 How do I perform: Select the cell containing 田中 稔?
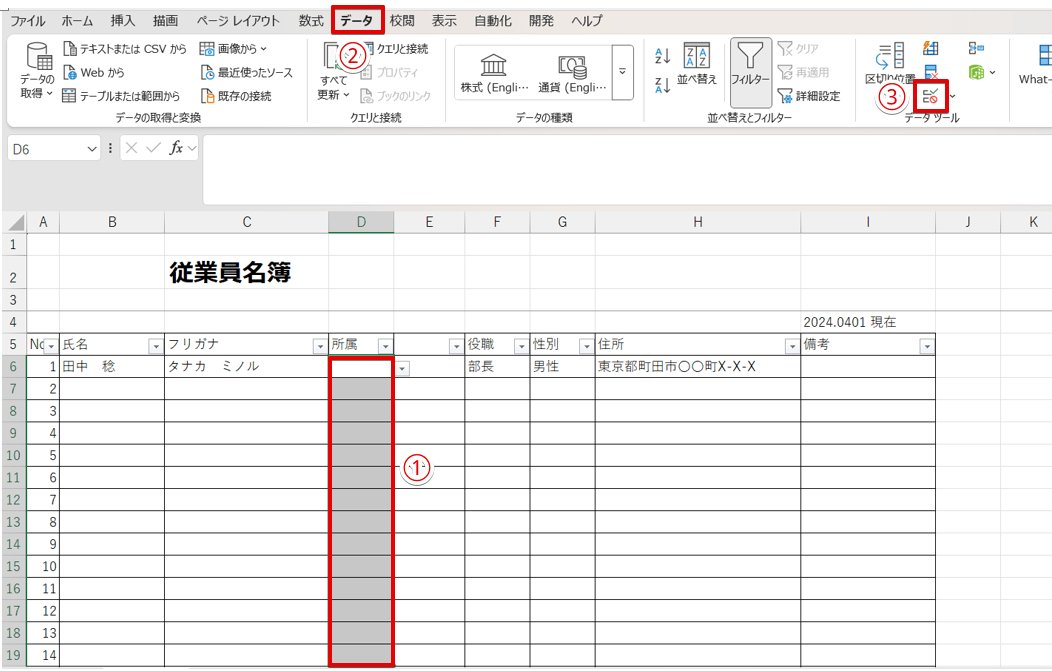112,366
